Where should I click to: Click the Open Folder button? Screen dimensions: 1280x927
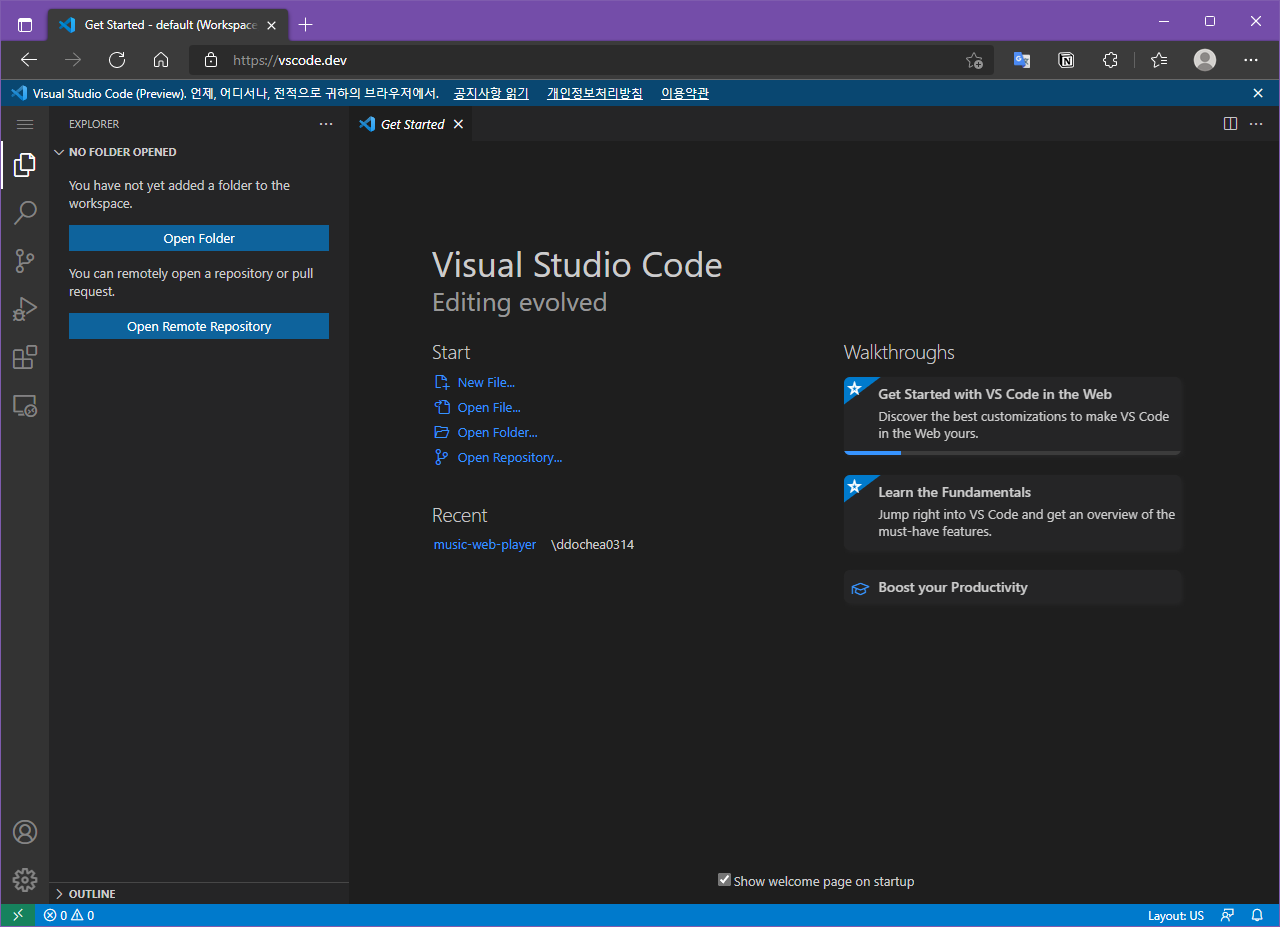199,238
